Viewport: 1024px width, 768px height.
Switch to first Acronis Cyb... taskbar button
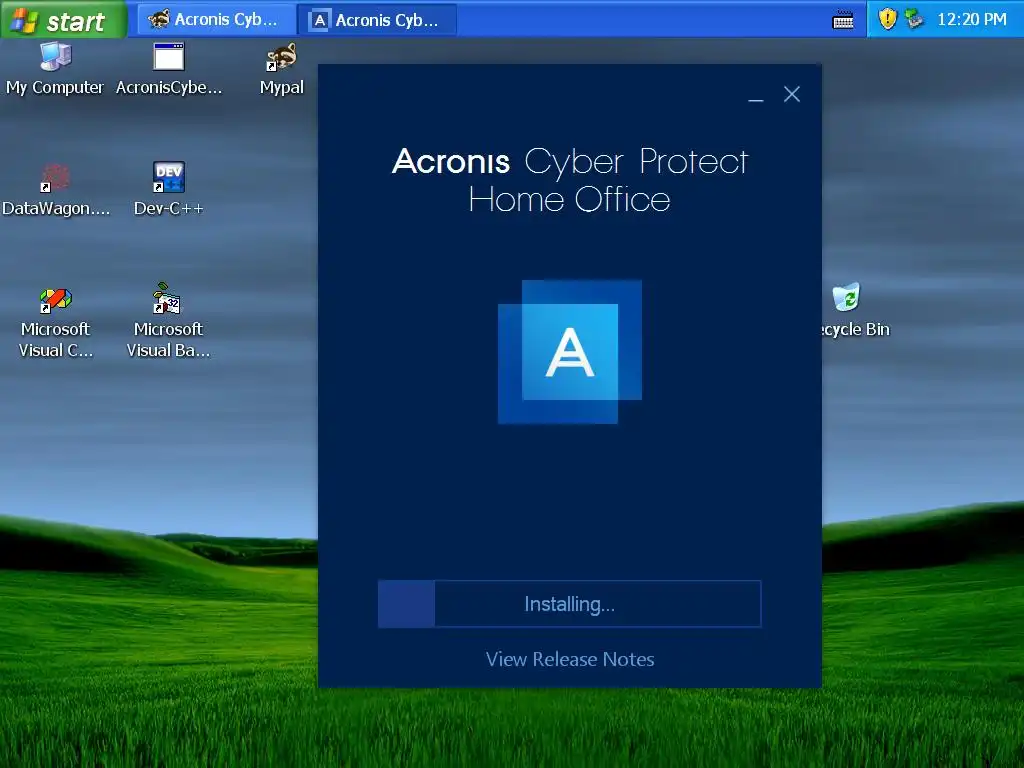(216, 20)
